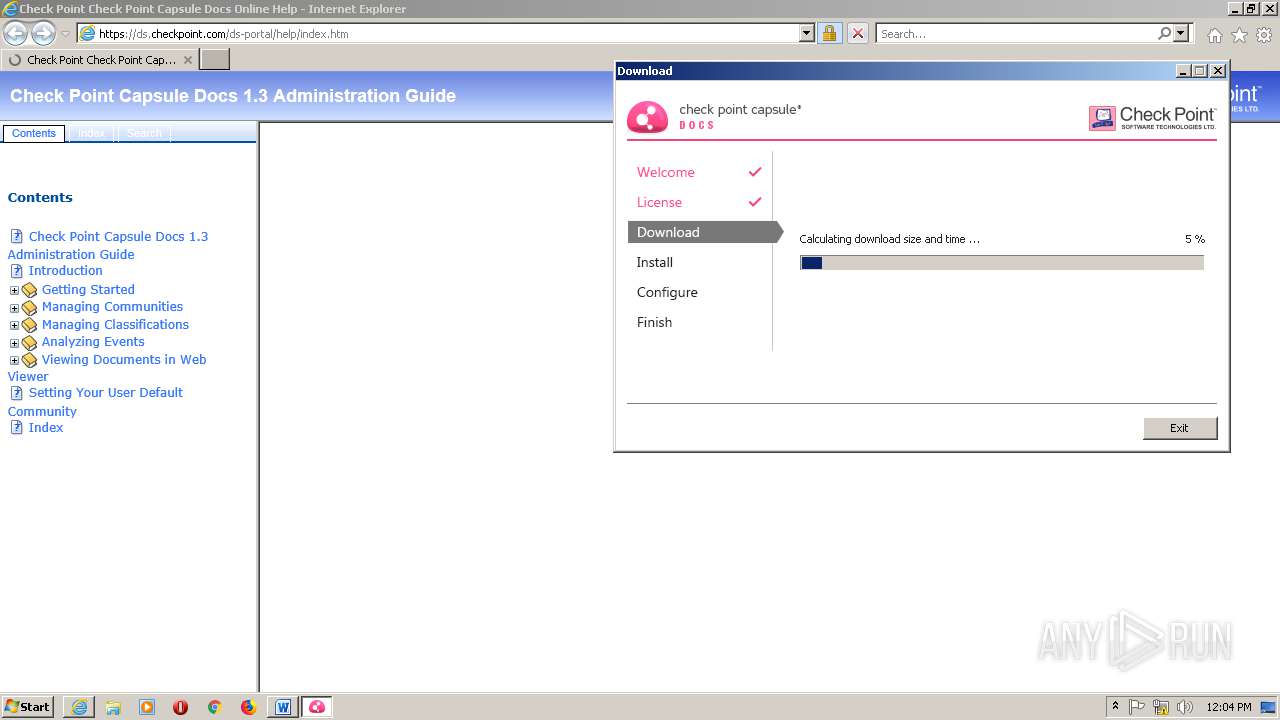Click the Internet Explorer forward arrow
The height and width of the screenshot is (720, 1280).
[x=43, y=33]
